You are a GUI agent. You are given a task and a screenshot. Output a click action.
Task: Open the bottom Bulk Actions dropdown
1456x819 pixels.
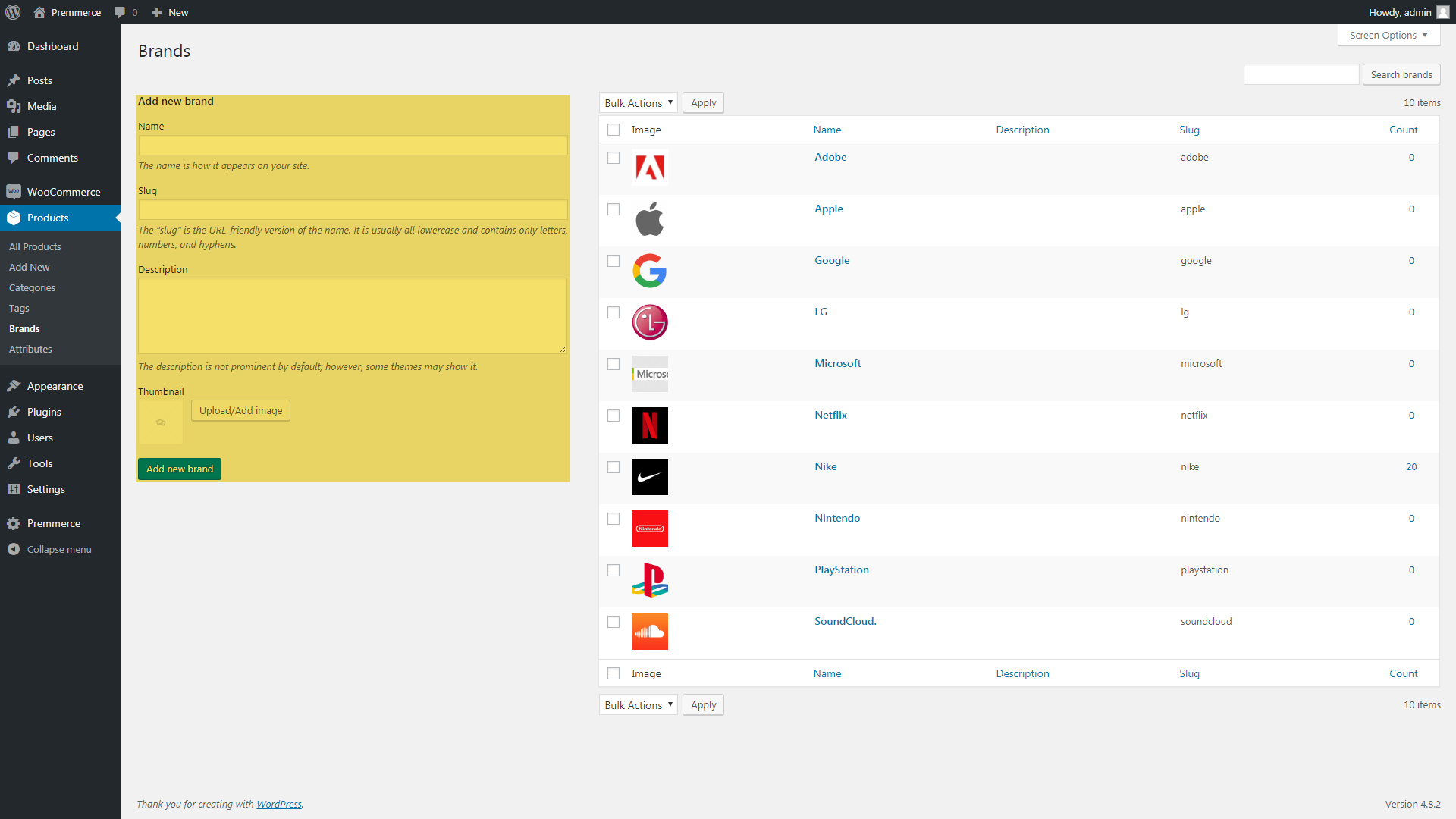coord(638,705)
